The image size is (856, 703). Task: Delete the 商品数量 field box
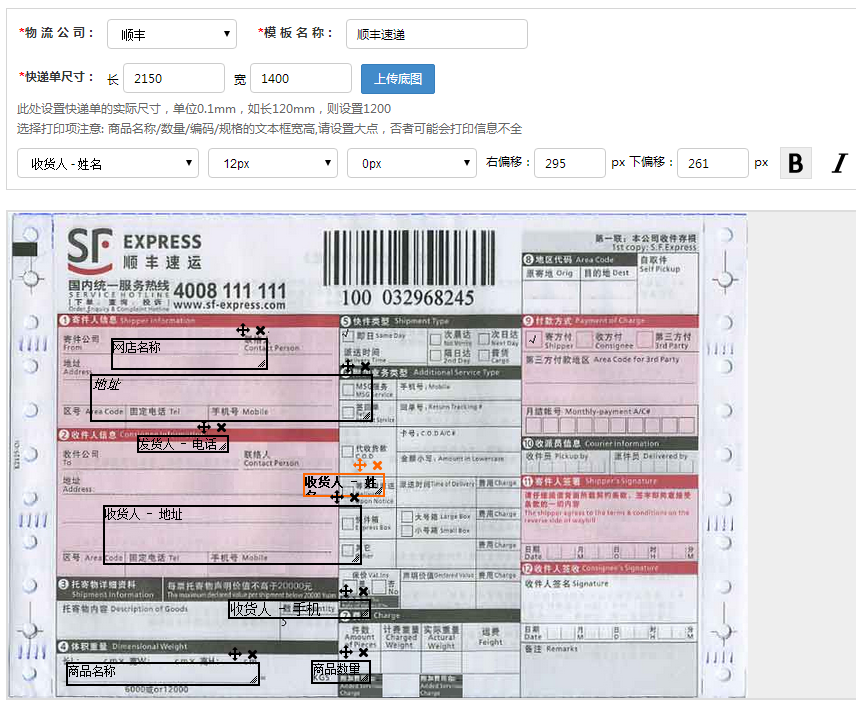(364, 652)
